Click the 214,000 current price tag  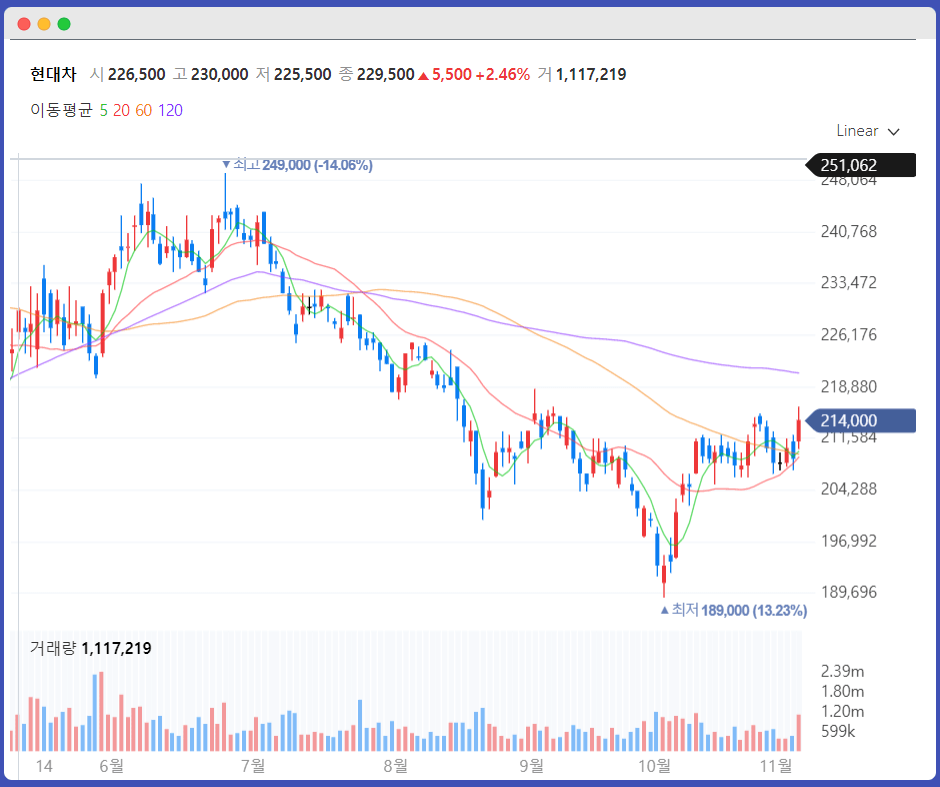click(x=860, y=421)
